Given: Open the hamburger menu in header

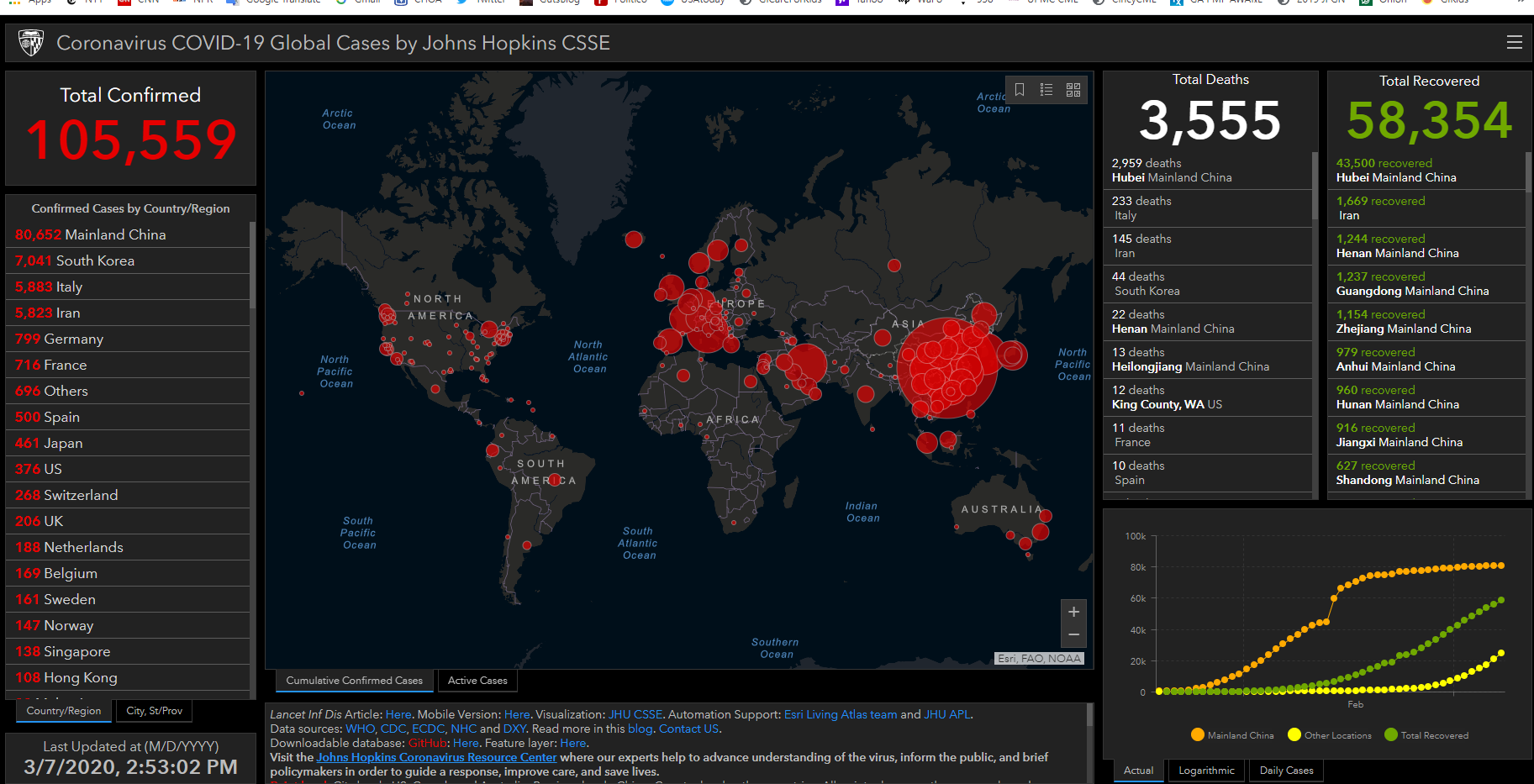Looking at the screenshot, I should pyautogui.click(x=1514, y=43).
